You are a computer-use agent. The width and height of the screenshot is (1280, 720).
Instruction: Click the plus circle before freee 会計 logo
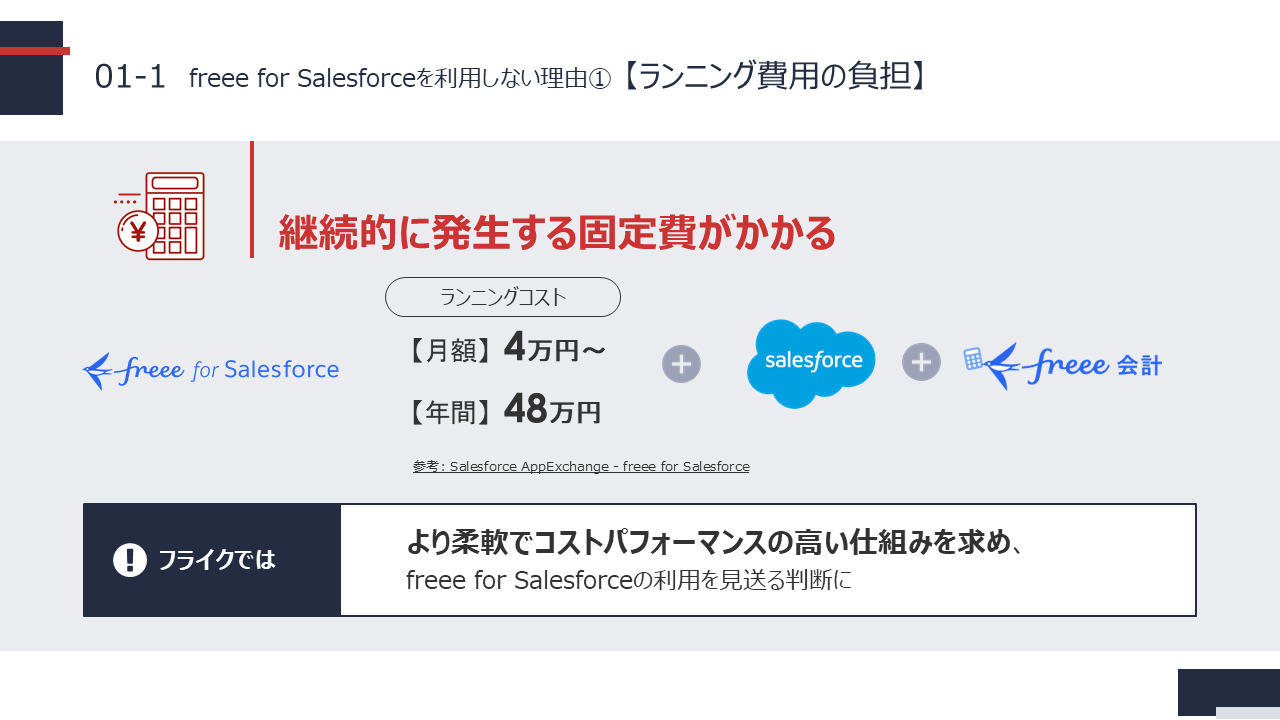921,362
